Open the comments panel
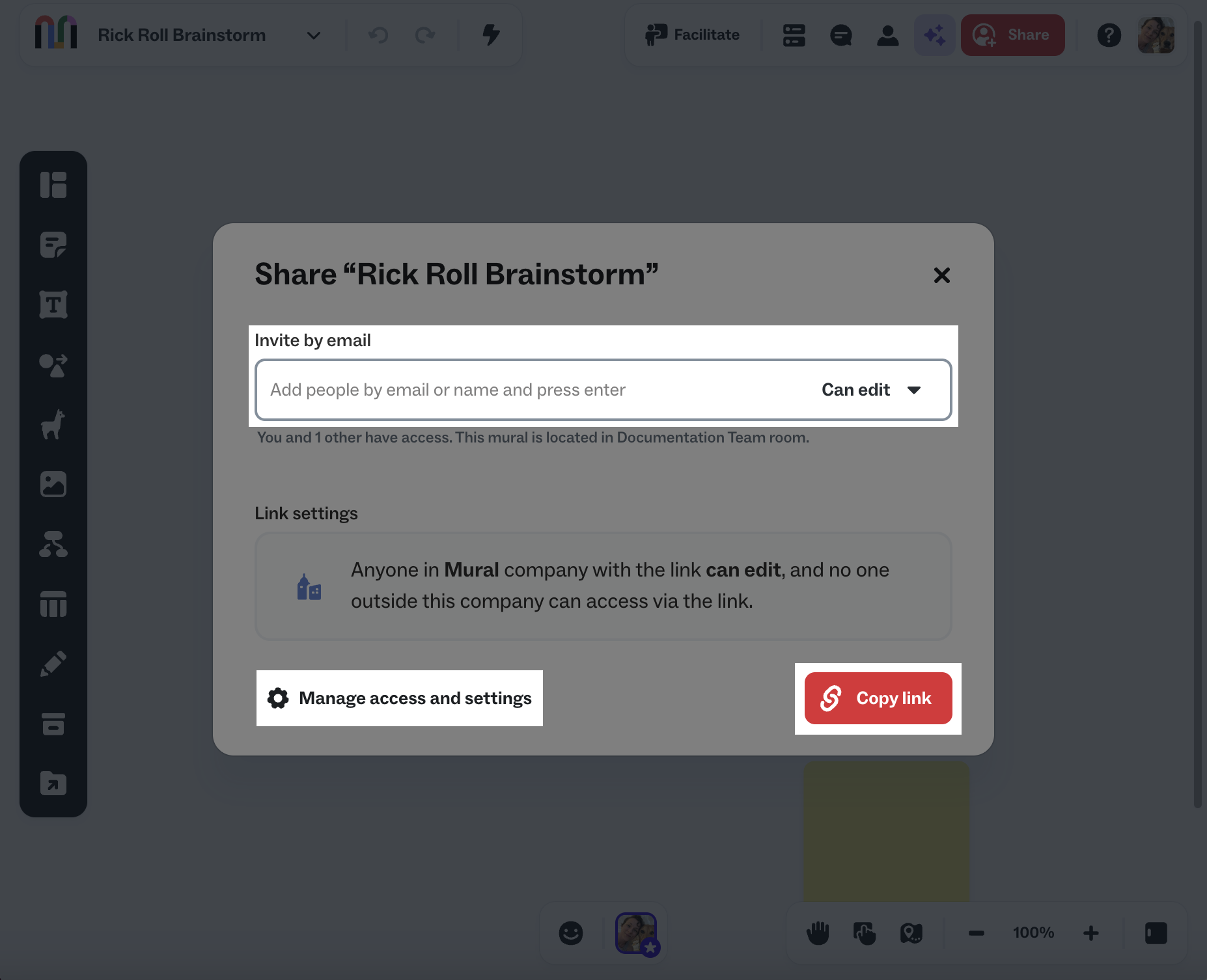The width and height of the screenshot is (1207, 980). pyautogui.click(x=841, y=35)
